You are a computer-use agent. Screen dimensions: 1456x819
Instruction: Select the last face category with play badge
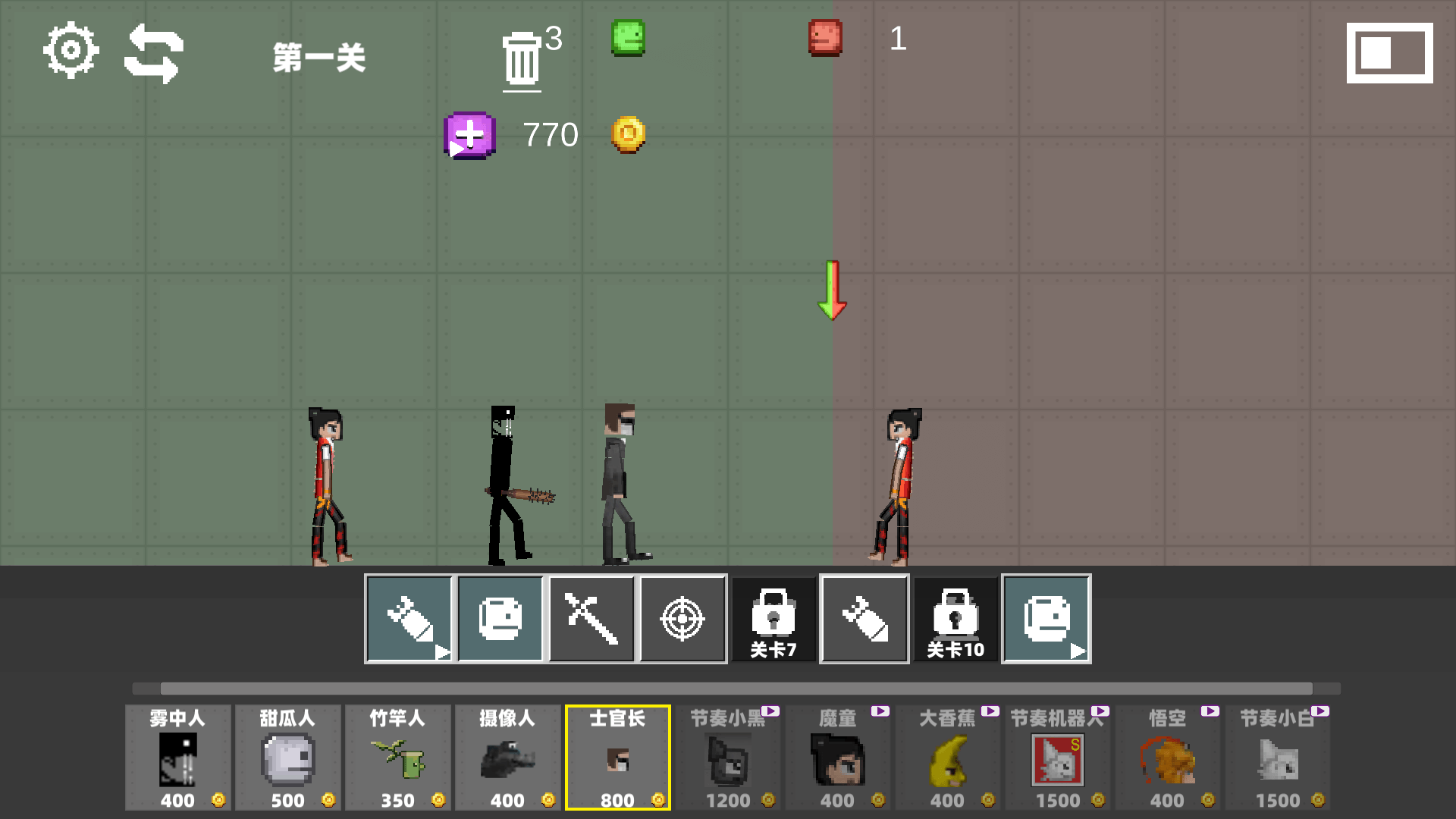tap(1046, 619)
